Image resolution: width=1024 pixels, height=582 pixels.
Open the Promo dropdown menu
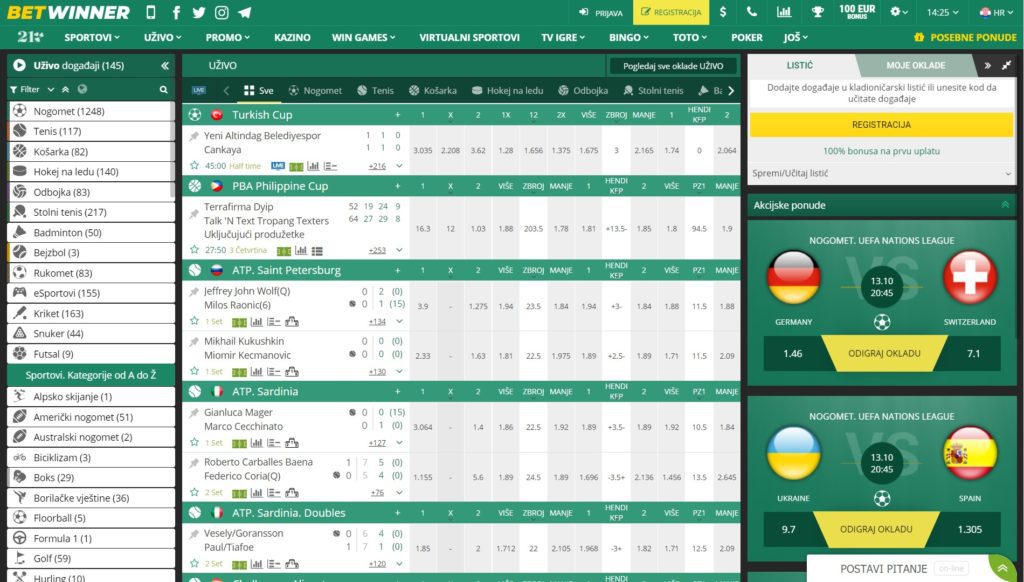click(x=227, y=37)
